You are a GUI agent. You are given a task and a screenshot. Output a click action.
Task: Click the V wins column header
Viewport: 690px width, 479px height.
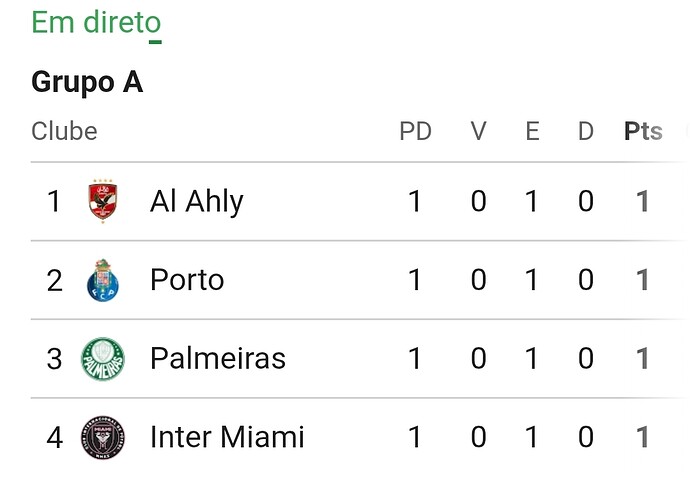pyautogui.click(x=478, y=131)
